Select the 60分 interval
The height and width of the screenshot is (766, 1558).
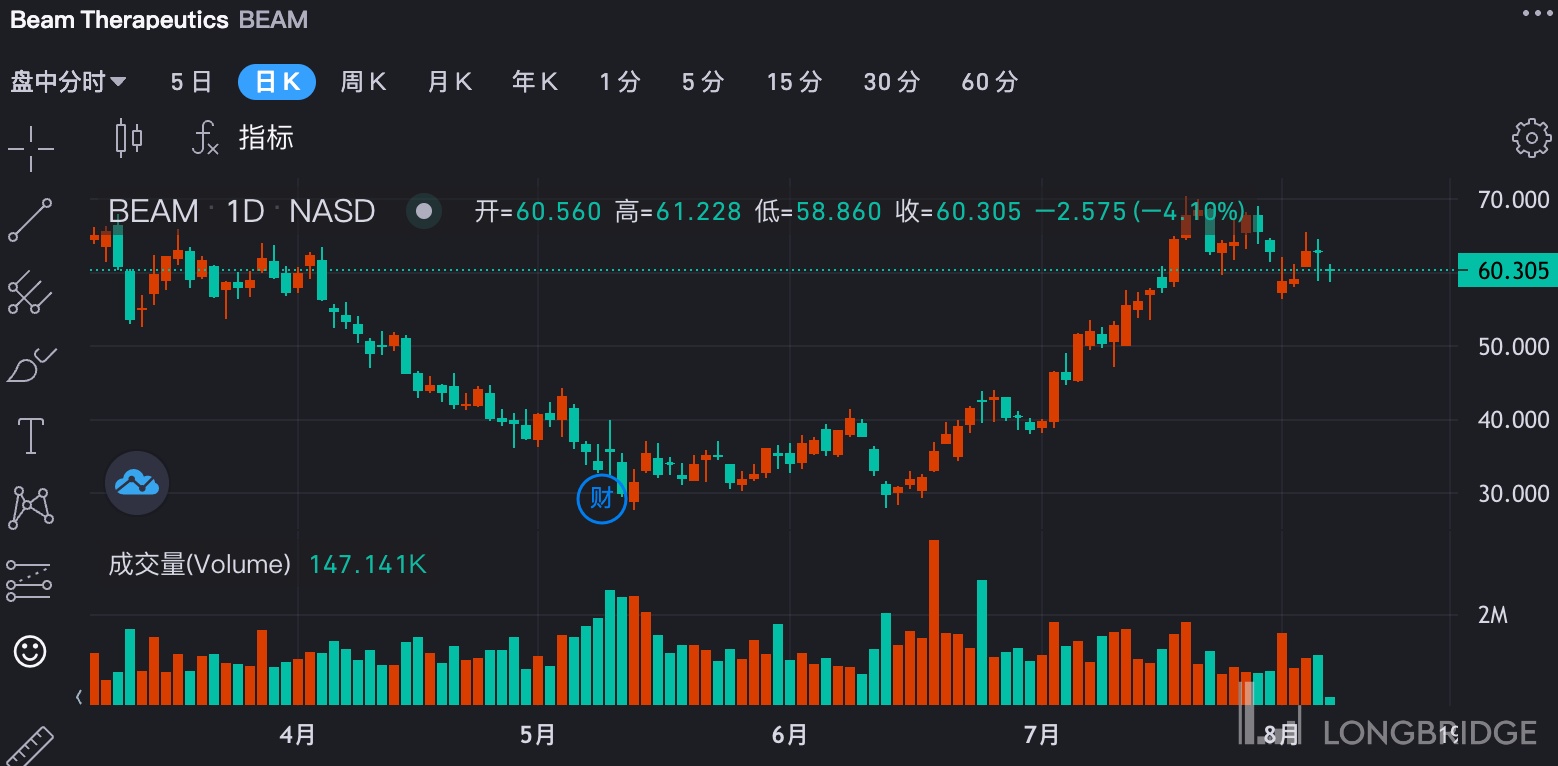click(989, 82)
